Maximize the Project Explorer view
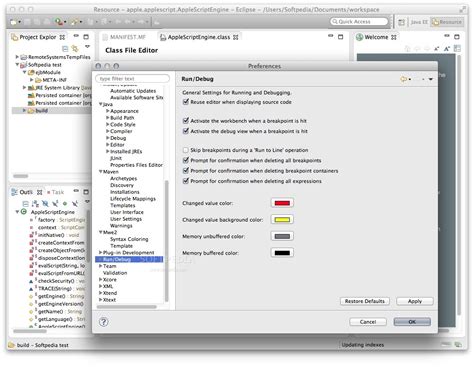Screen dimensions: 474x369 86,37
